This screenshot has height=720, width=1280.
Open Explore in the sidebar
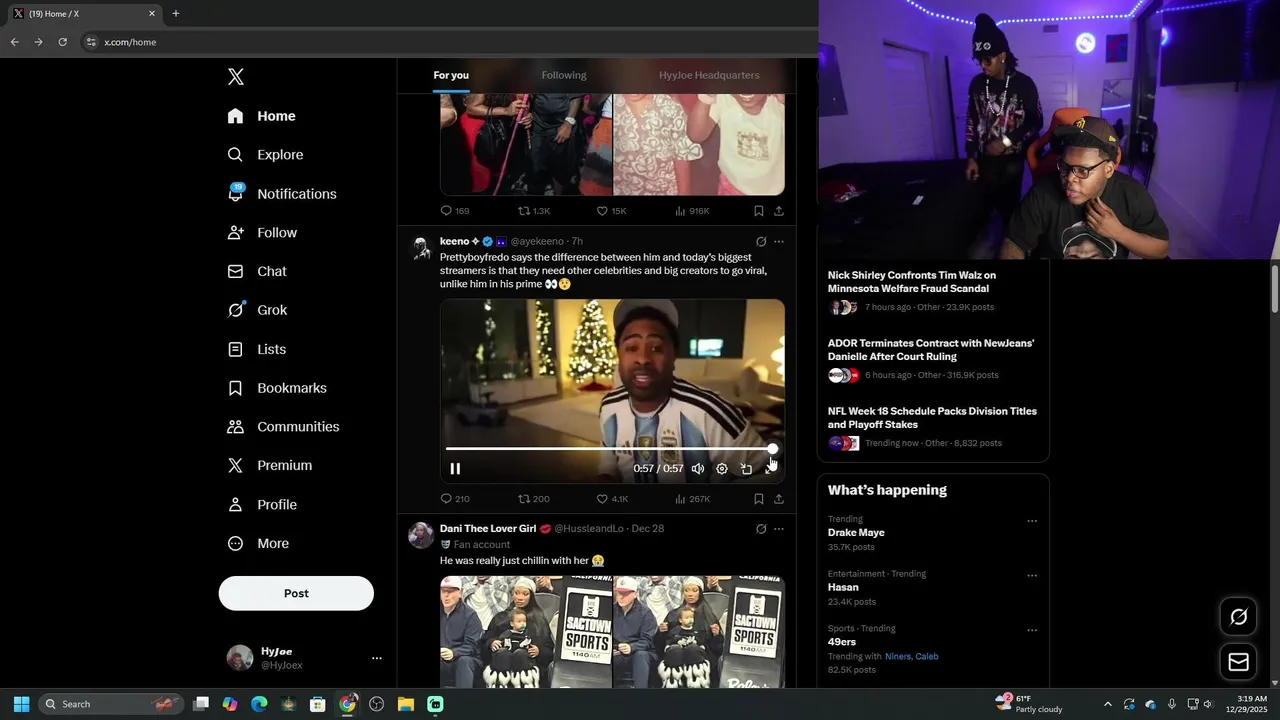point(265,155)
